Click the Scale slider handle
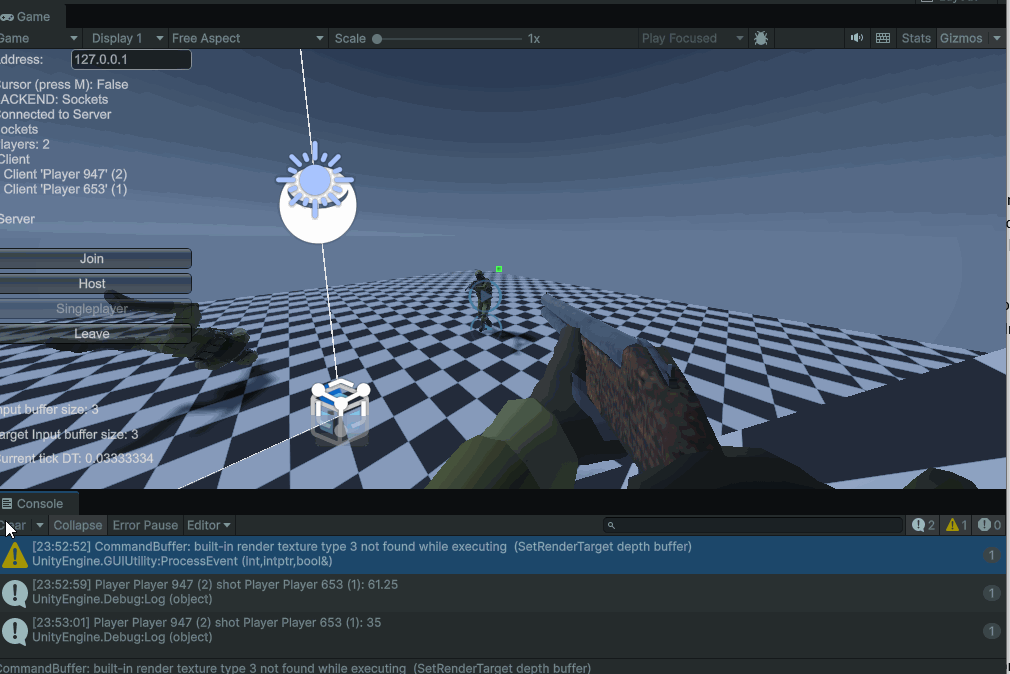Screen dimensions: 1010x674 pyautogui.click(x=377, y=39)
